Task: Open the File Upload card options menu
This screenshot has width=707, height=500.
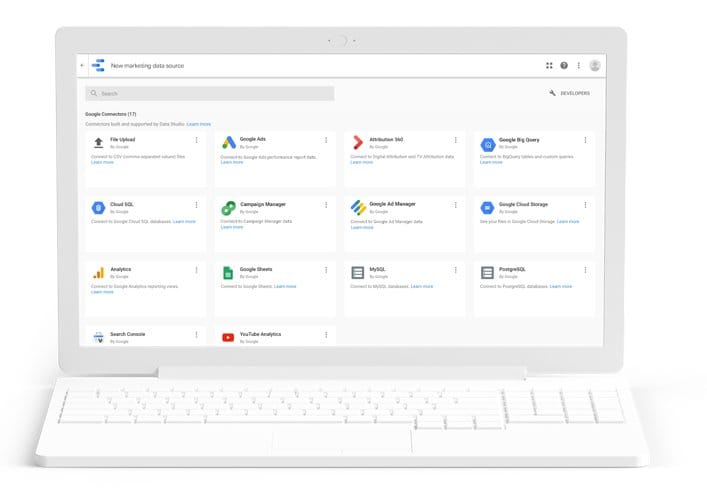Action: 197,140
